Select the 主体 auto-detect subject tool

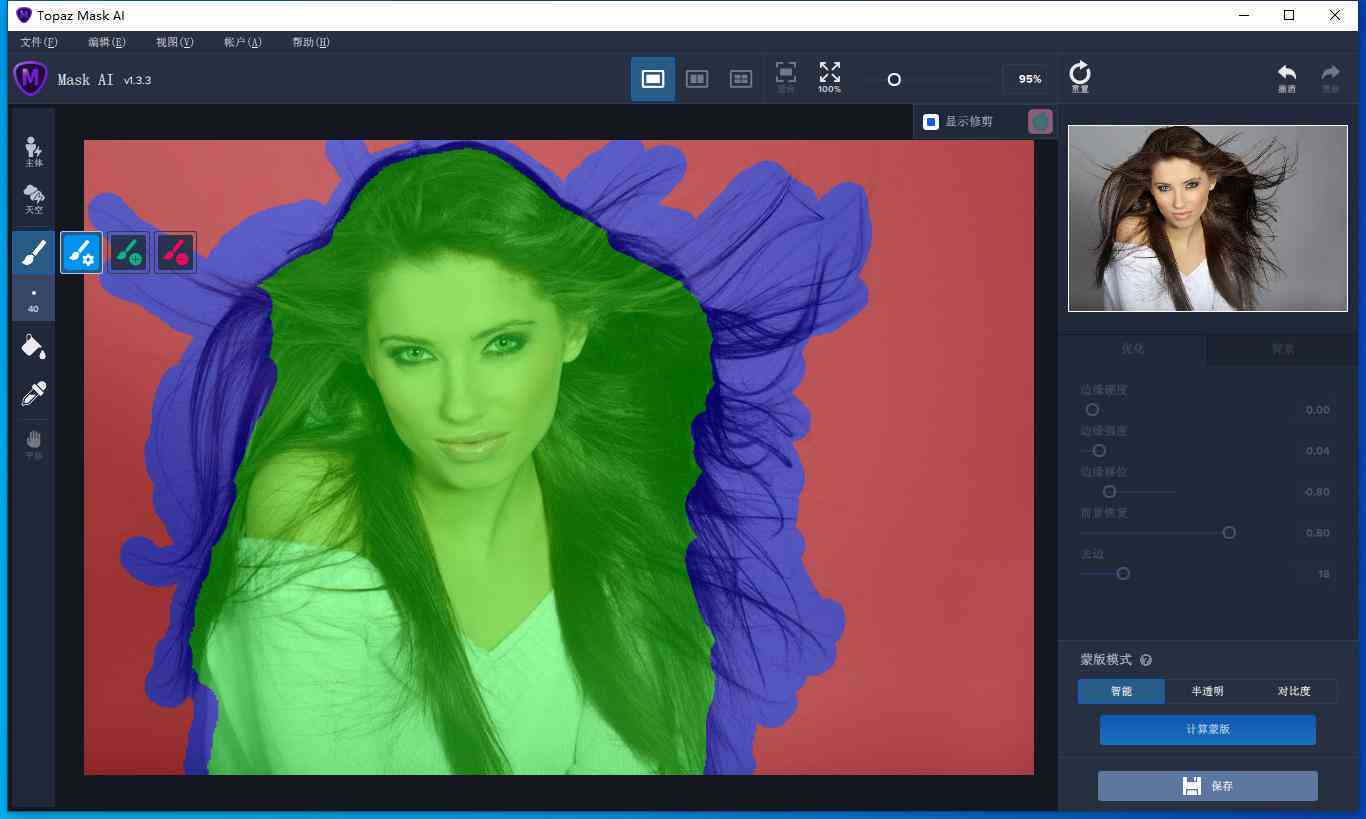[x=33, y=151]
